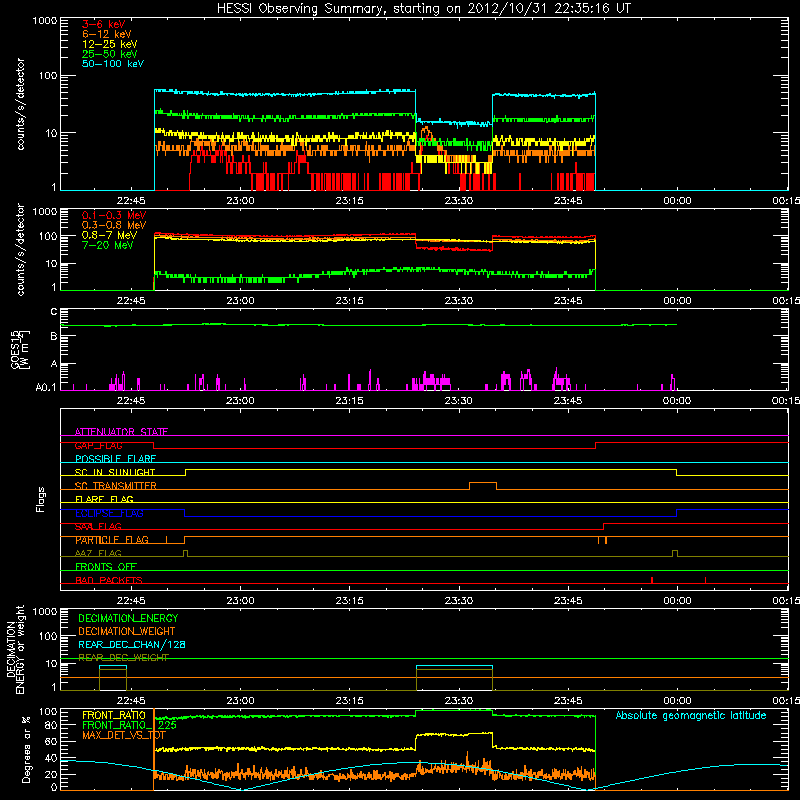The image size is (800, 800).
Task: Click the 0.8-7 MeV legend label
Action: (x=109, y=235)
